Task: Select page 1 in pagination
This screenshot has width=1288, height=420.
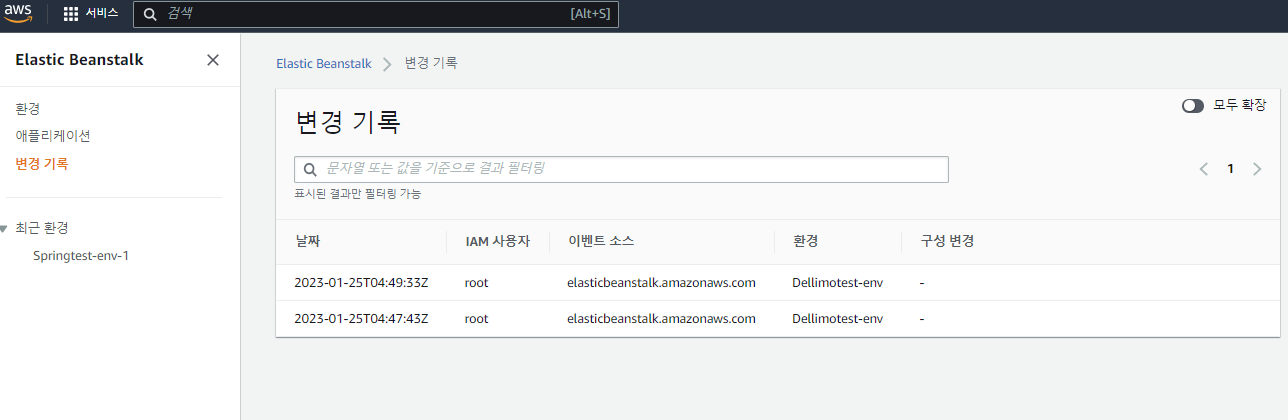Action: pos(1231,169)
